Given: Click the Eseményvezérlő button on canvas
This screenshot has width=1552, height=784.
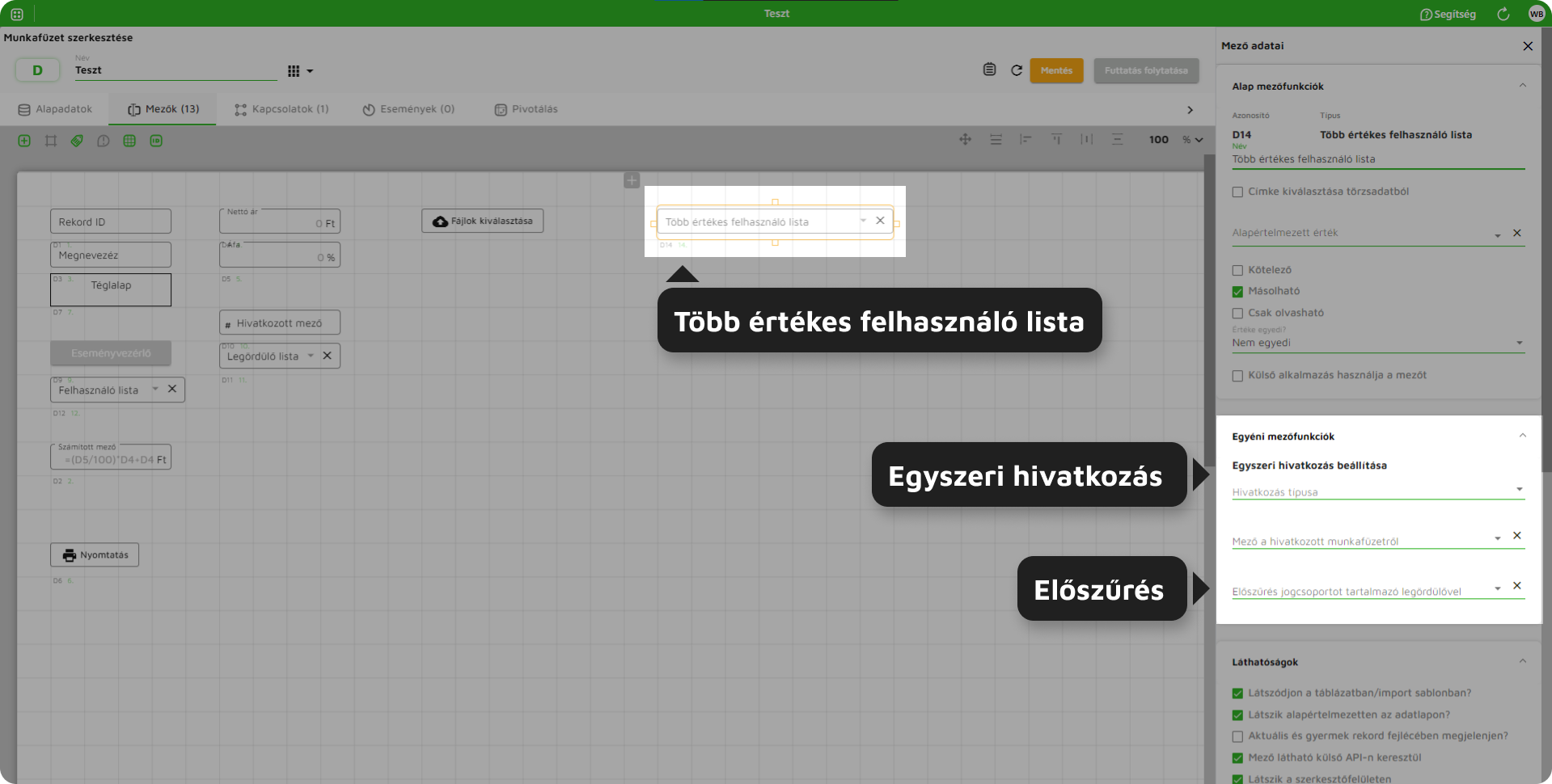Looking at the screenshot, I should (111, 353).
